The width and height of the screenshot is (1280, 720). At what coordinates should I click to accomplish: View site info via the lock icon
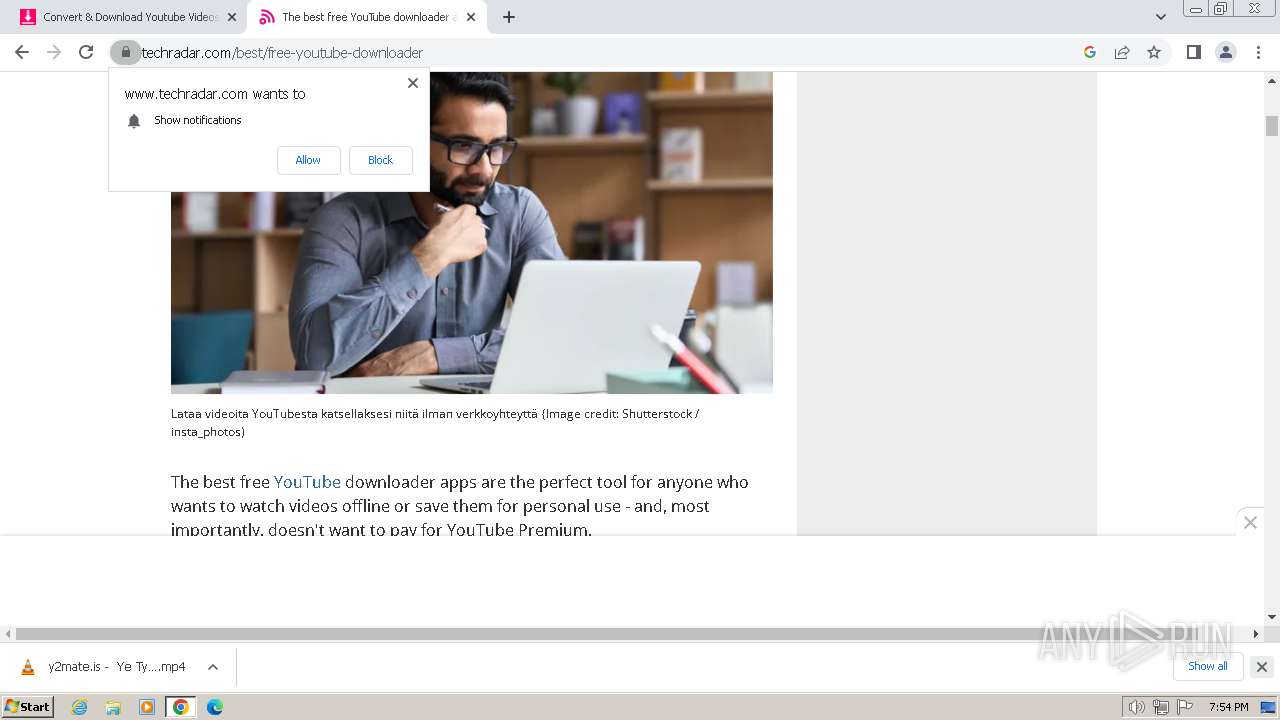pyautogui.click(x=125, y=52)
